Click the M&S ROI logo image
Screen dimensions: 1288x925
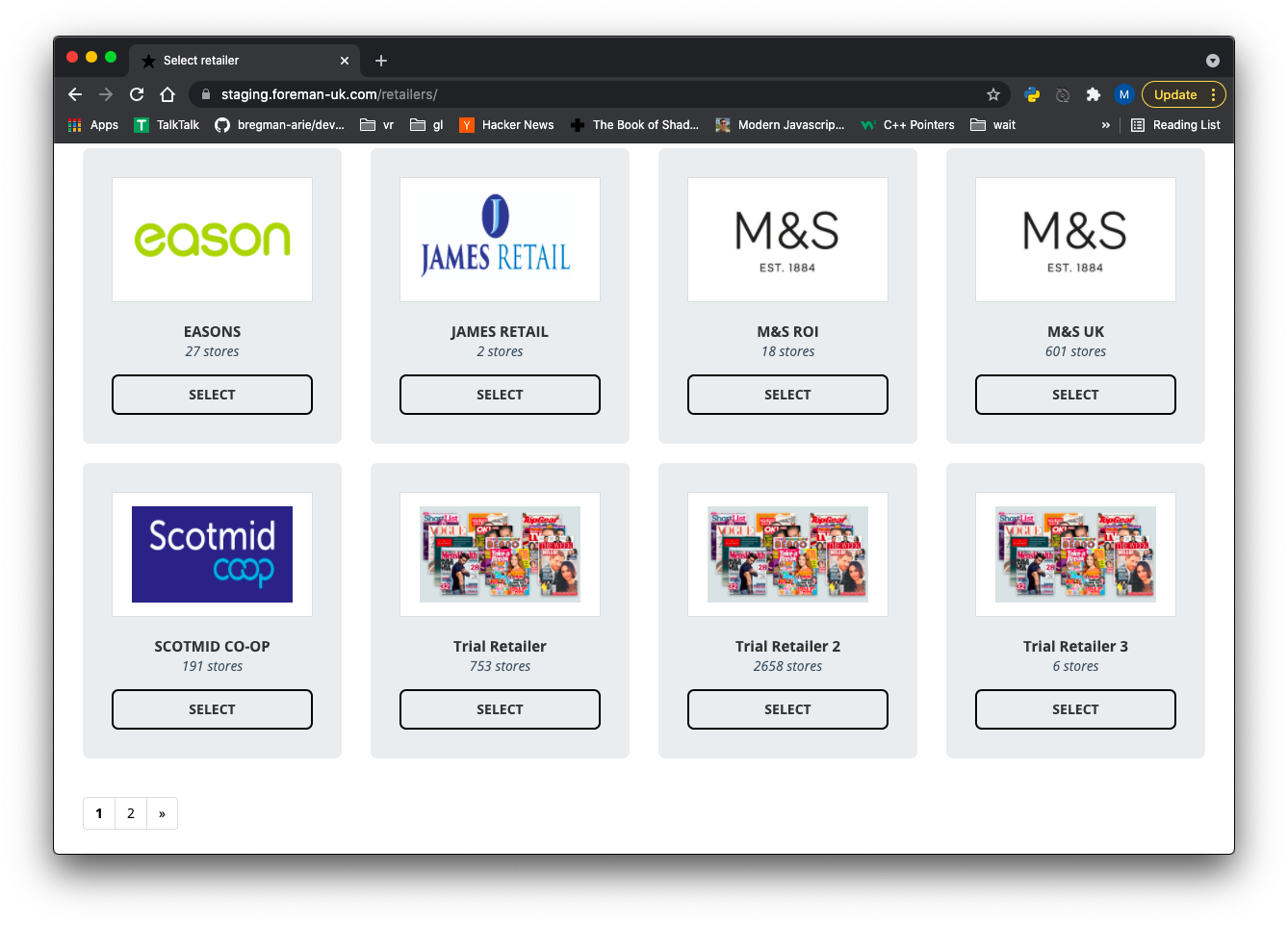(787, 240)
